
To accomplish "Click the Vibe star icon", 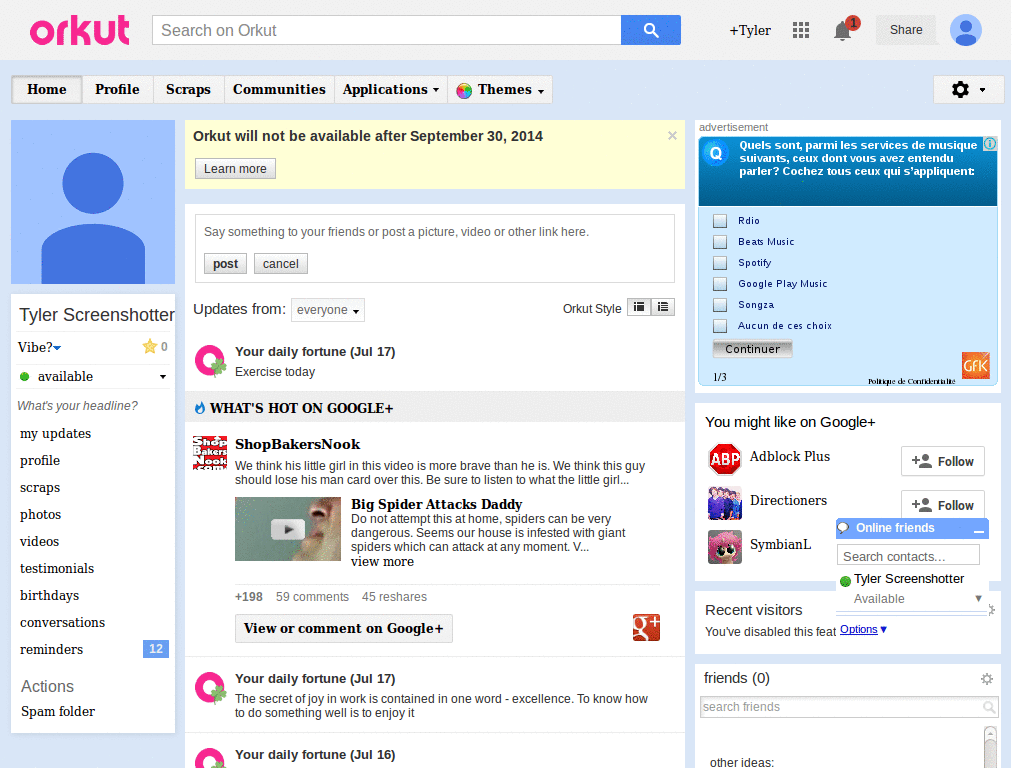I will [150, 347].
